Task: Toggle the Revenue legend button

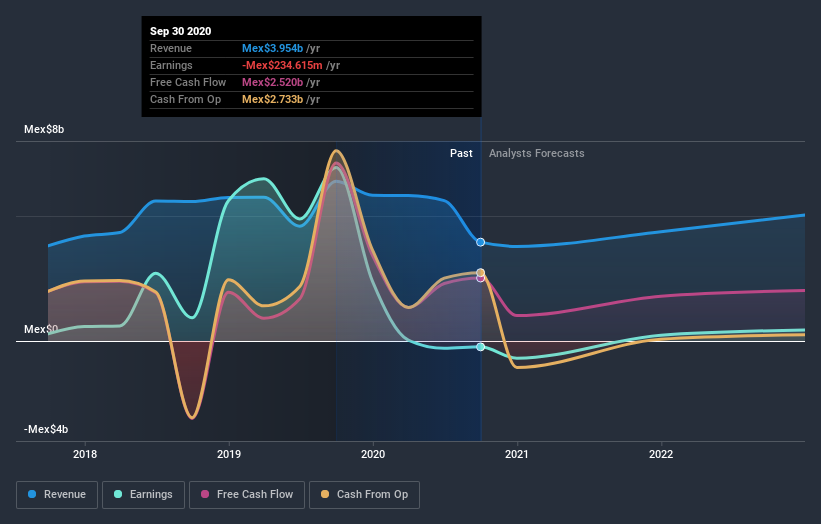Action: click(57, 495)
